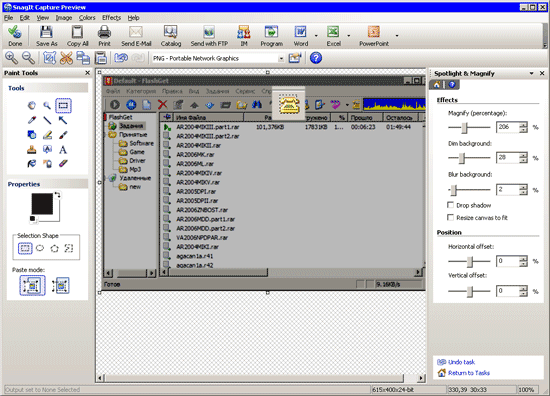
Task: Select the Text tool in Paint Tools
Action: click(x=63, y=150)
